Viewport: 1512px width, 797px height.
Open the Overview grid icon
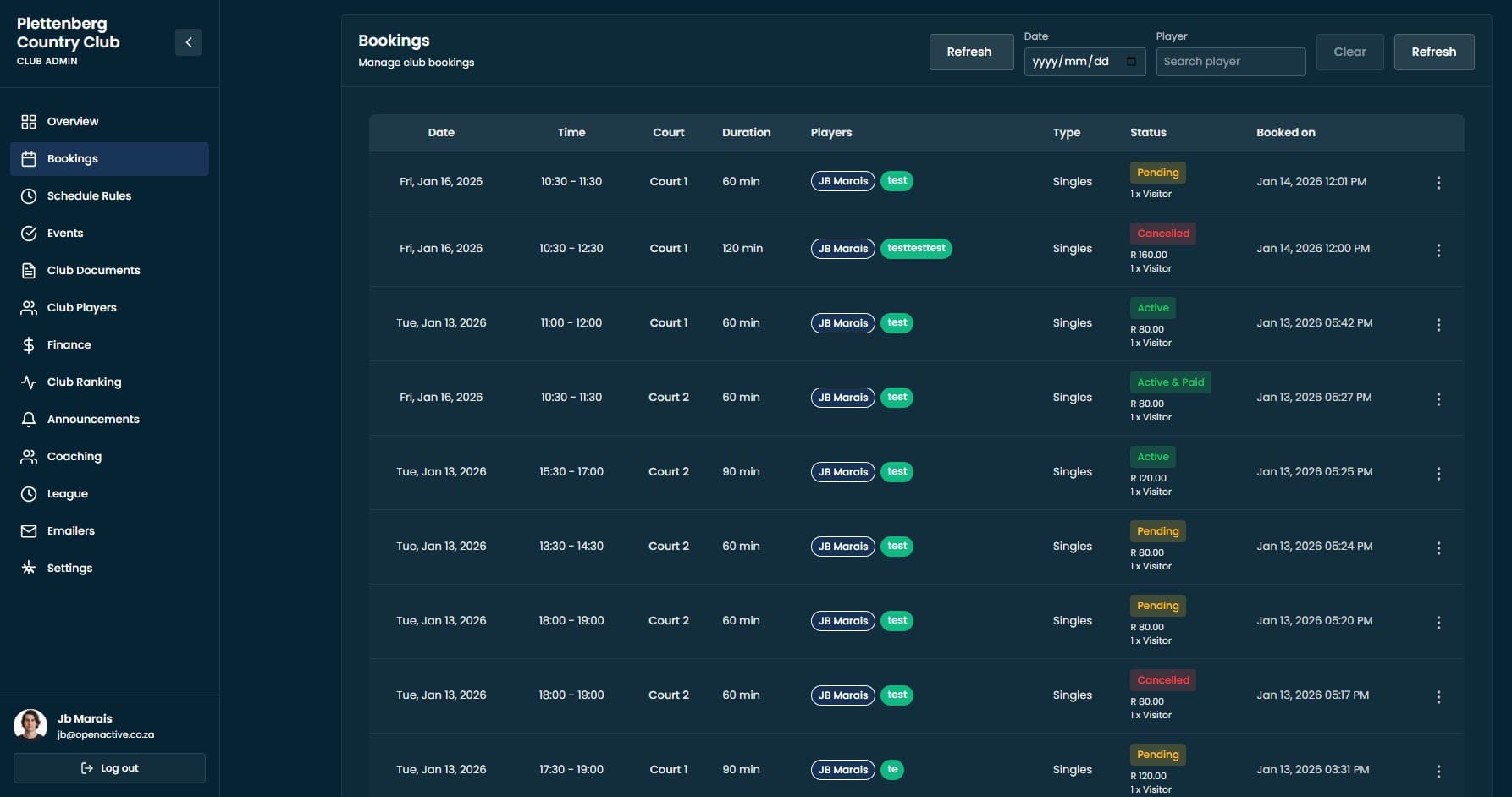(x=29, y=122)
